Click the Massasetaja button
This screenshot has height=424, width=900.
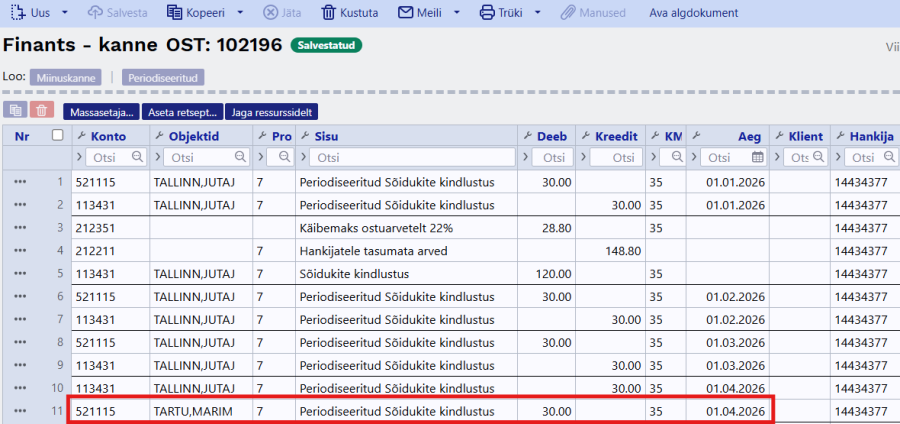(102, 112)
